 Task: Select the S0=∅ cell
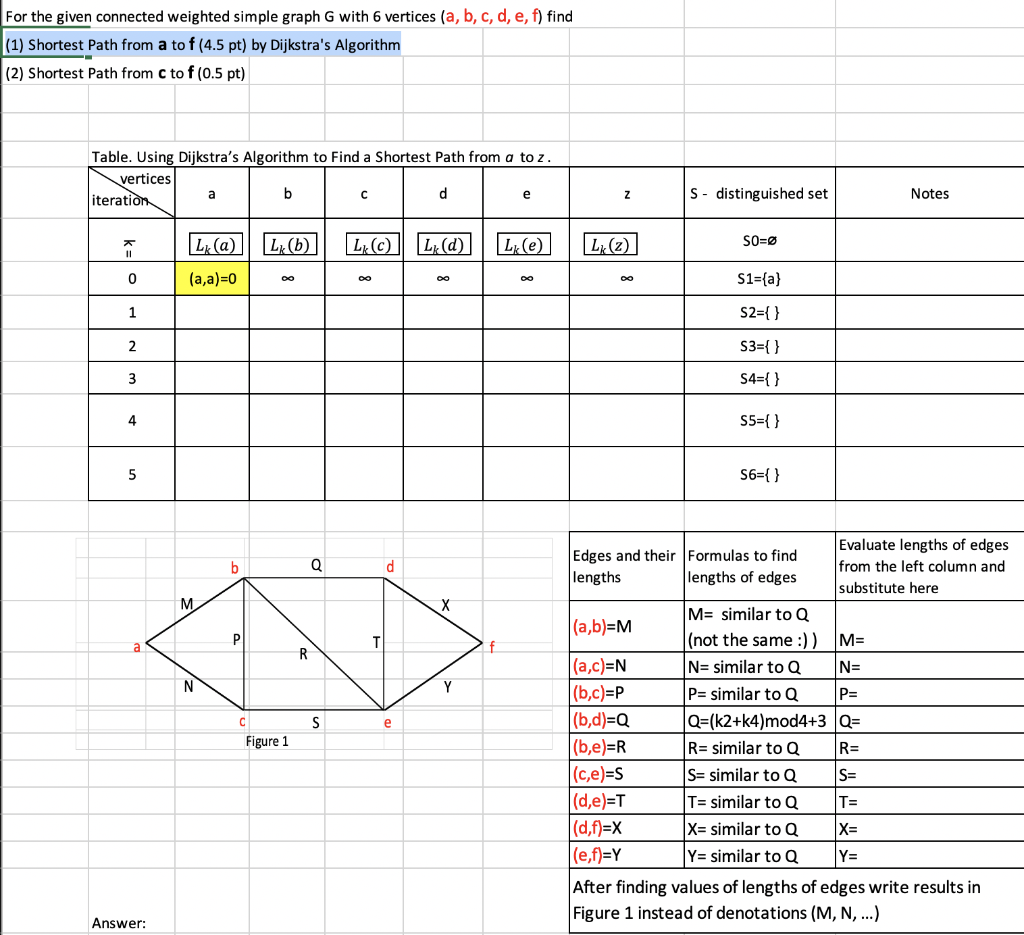pyautogui.click(x=758, y=240)
